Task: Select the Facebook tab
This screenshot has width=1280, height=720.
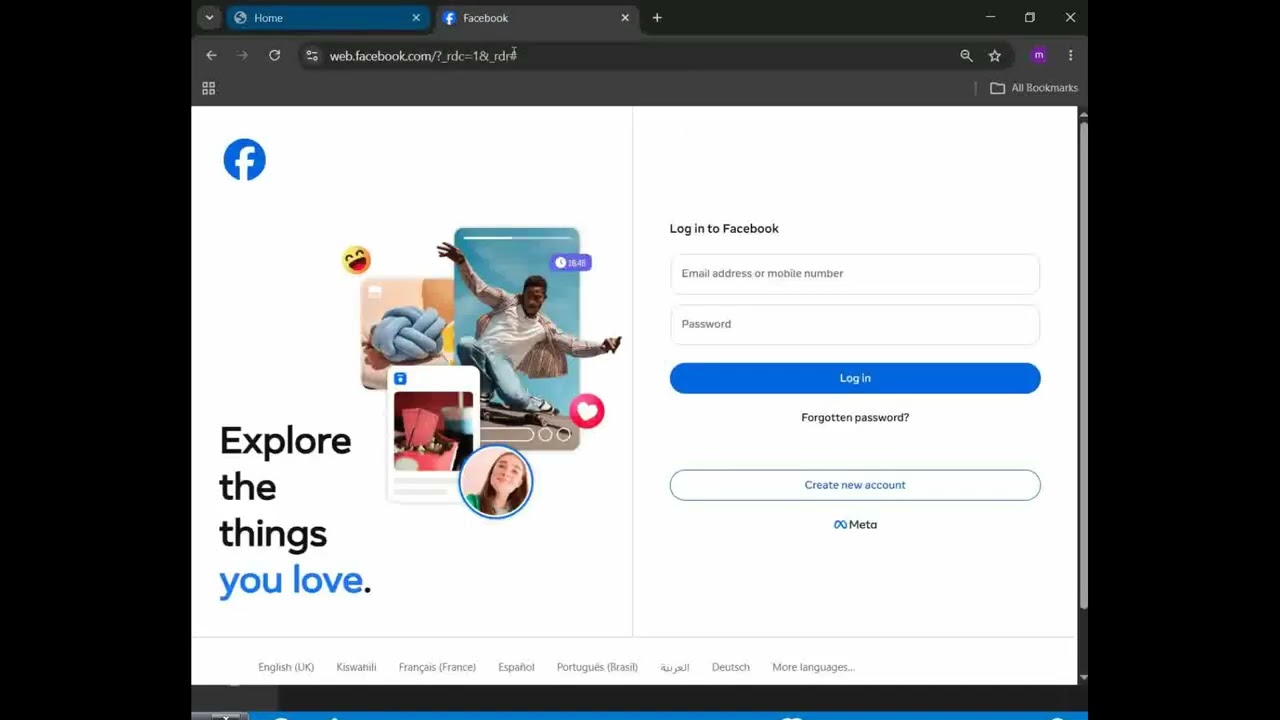Action: pyautogui.click(x=536, y=18)
